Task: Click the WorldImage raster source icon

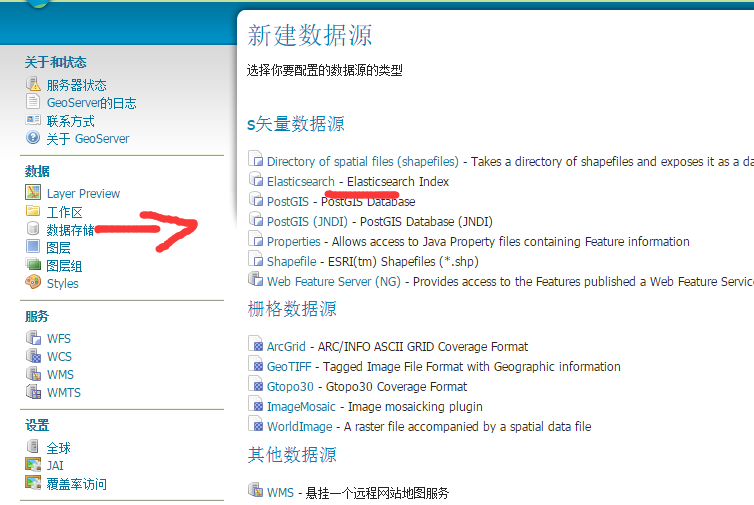Action: [x=256, y=424]
